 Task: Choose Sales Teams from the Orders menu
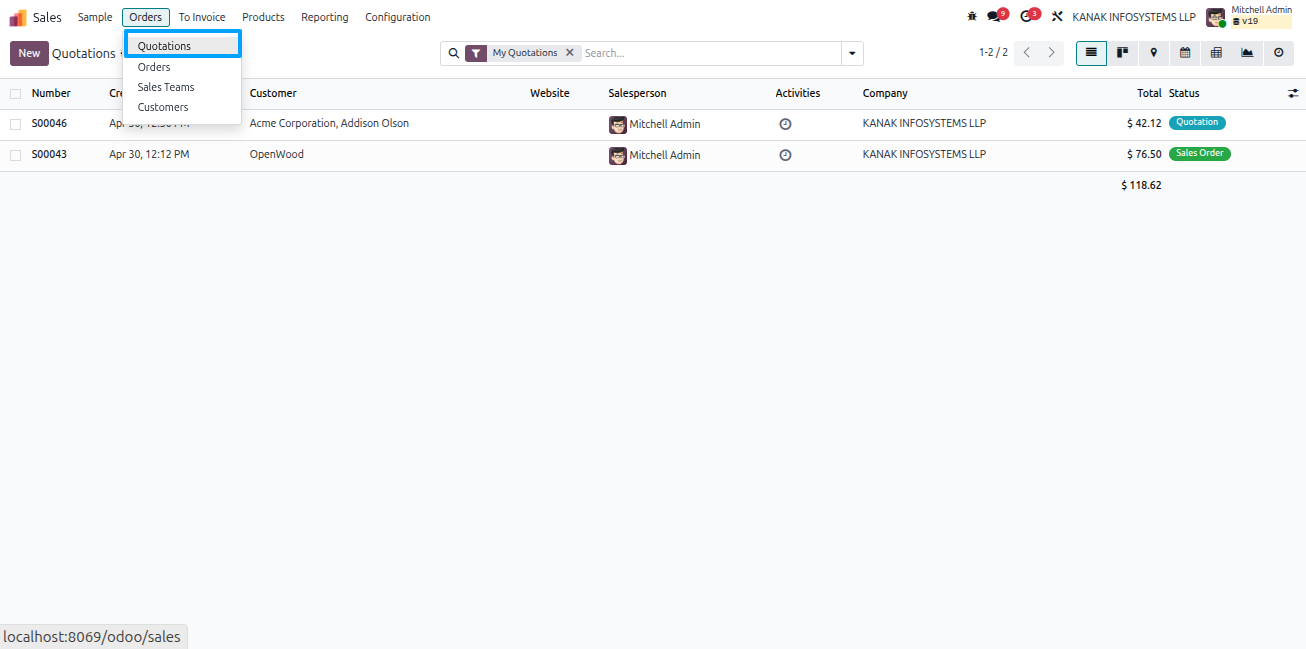(x=166, y=87)
